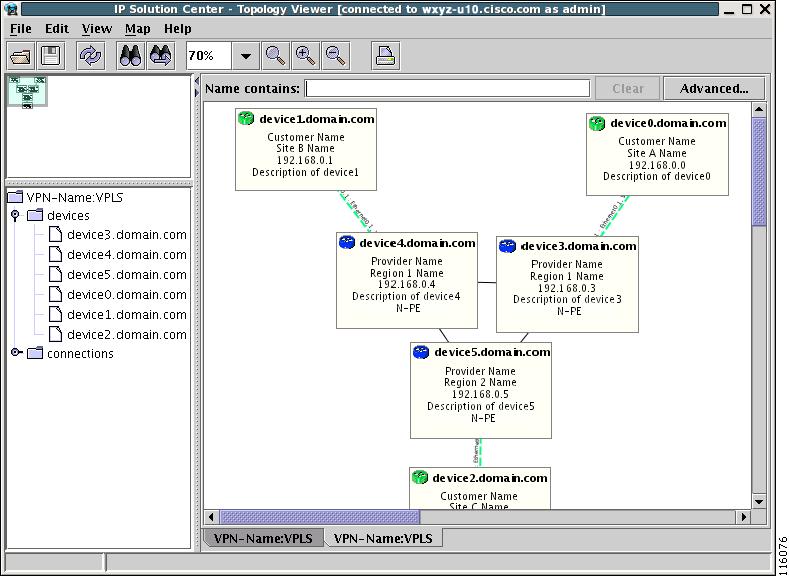
Task: Click the 192.168.0.4 IP address text
Action: [x=407, y=284]
